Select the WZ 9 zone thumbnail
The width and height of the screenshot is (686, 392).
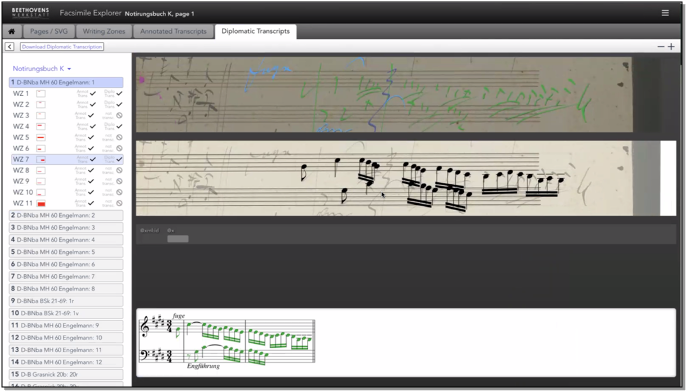(41, 181)
